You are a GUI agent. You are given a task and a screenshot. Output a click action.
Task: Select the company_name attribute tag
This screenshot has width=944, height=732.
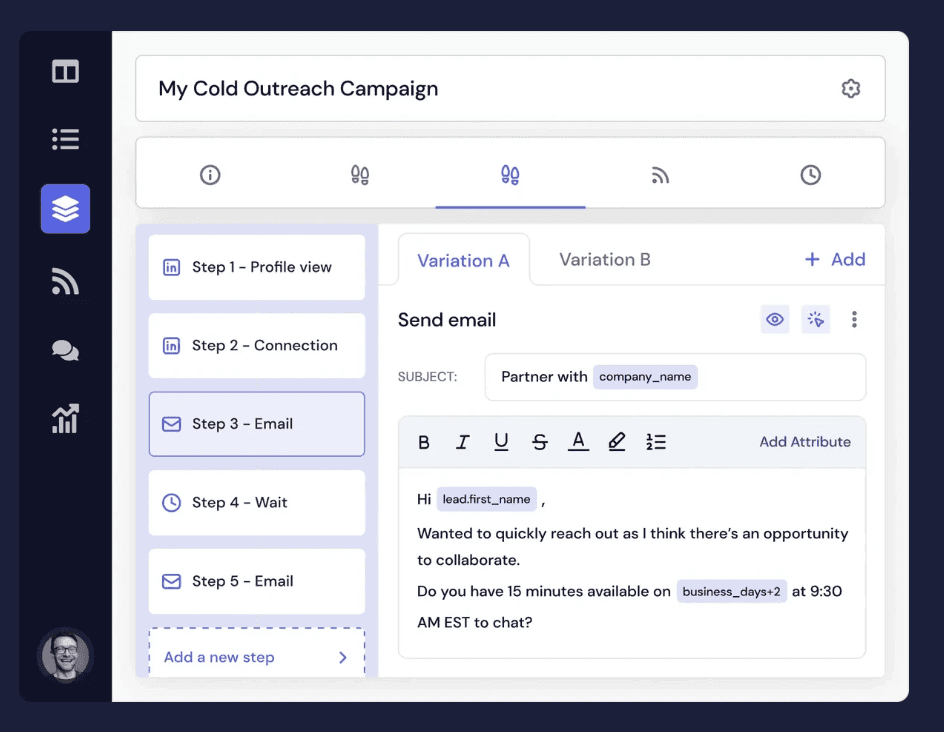(x=645, y=377)
